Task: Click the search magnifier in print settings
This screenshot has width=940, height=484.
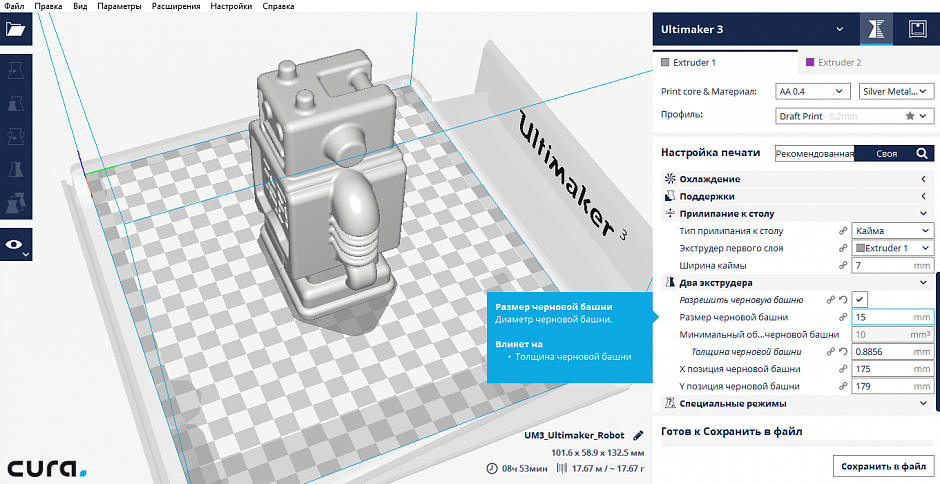Action: pyautogui.click(x=922, y=154)
